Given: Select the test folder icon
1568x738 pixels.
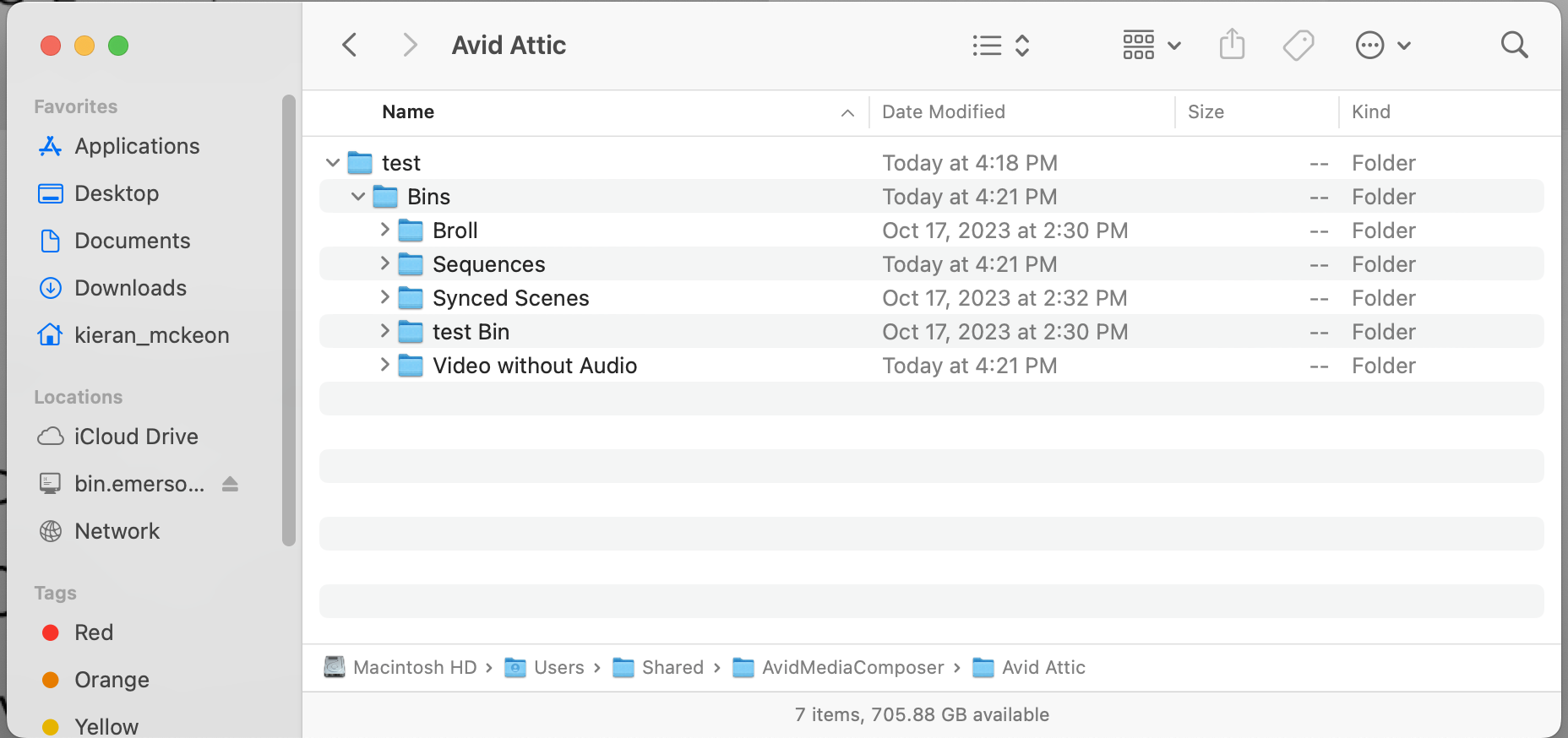Looking at the screenshot, I should pyautogui.click(x=360, y=162).
